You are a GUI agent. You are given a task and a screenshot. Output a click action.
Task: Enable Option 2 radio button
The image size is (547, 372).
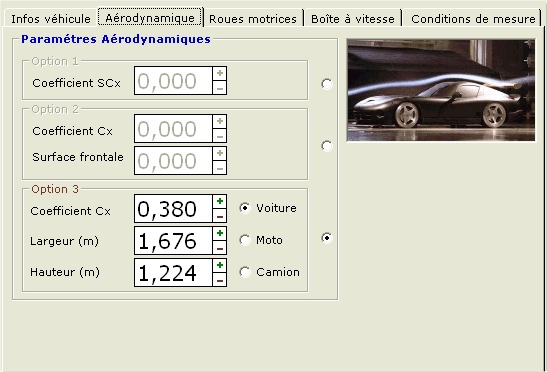[x=327, y=146]
